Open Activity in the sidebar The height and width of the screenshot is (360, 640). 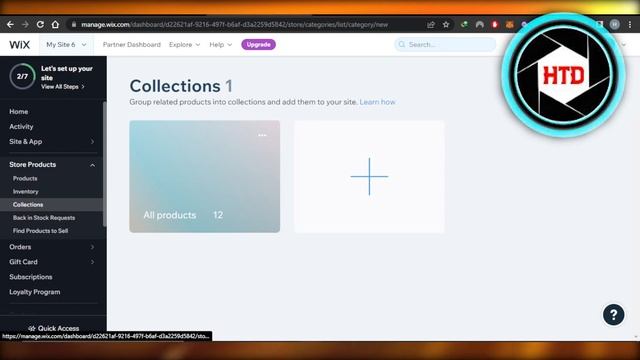pyautogui.click(x=21, y=127)
